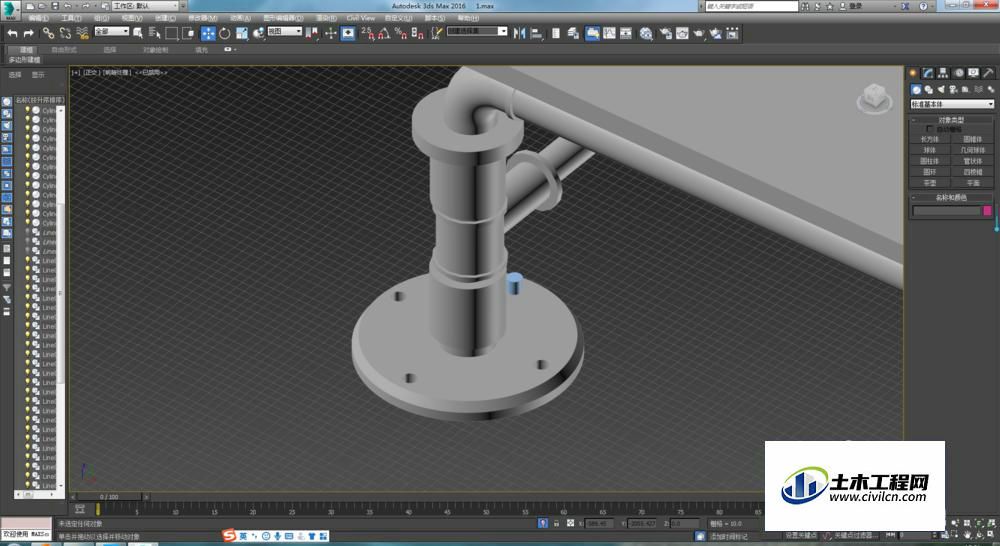The image size is (1000, 546).
Task: Open the 标准基本体 primitives dropdown
Action: [x=952, y=104]
